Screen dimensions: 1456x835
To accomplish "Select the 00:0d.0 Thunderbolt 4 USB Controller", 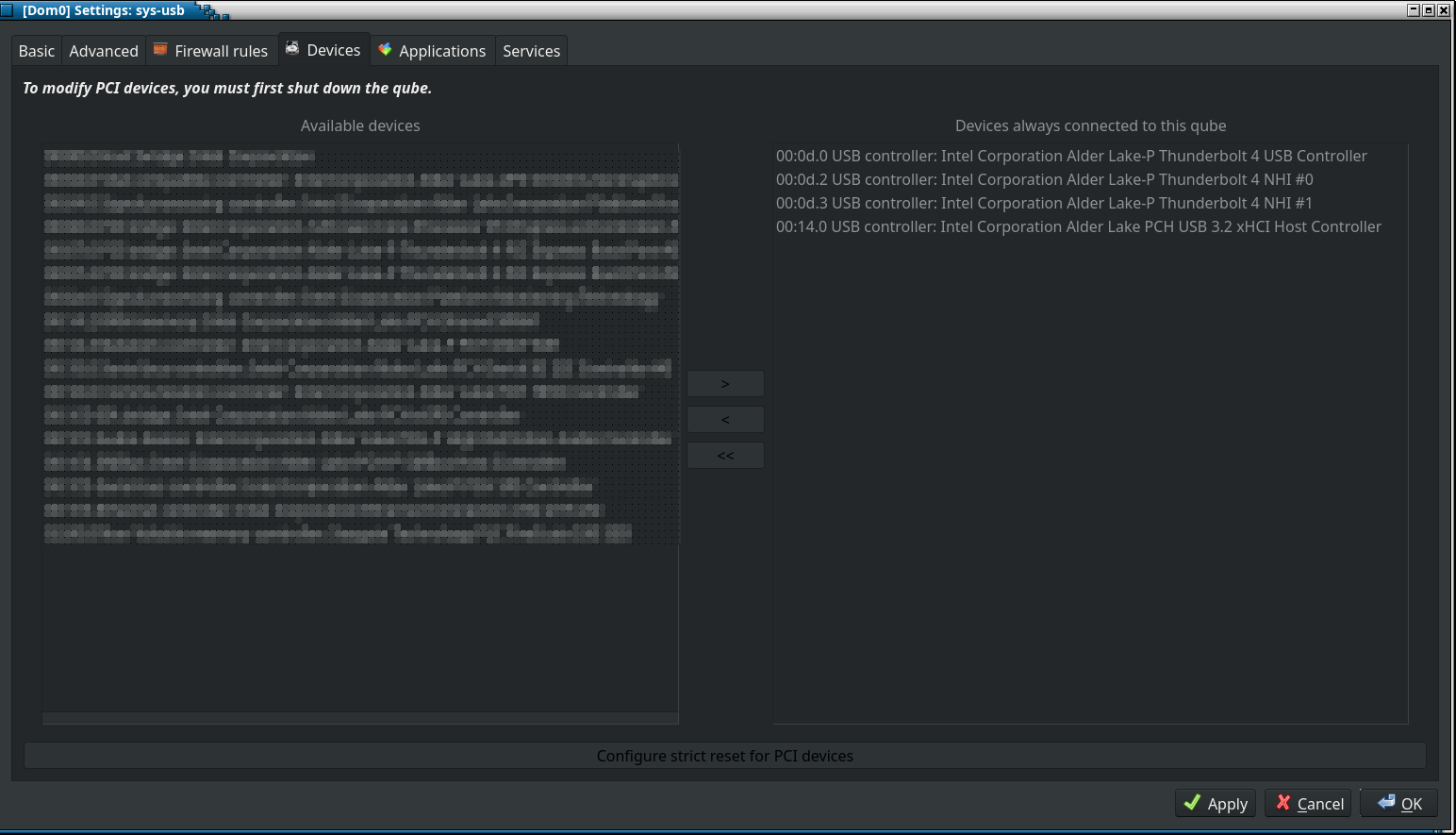I will (1071, 156).
